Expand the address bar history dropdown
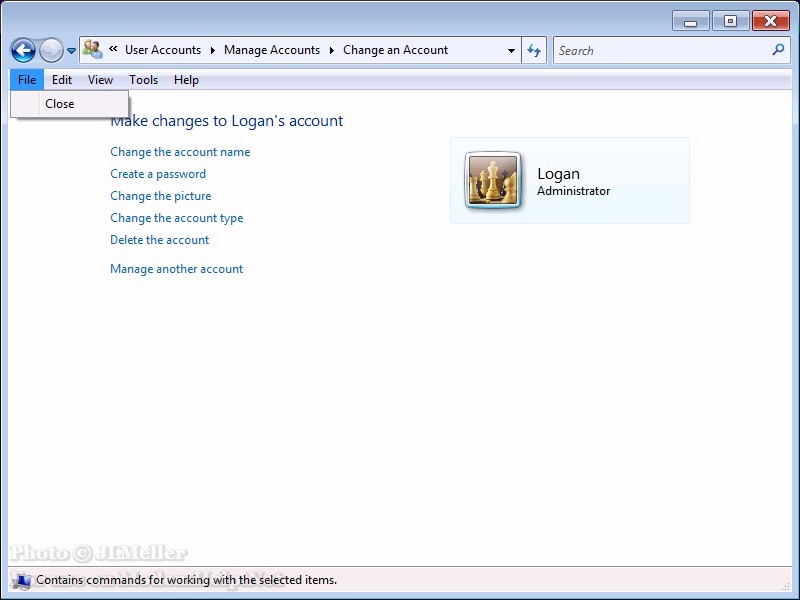The image size is (800, 600). click(511, 50)
